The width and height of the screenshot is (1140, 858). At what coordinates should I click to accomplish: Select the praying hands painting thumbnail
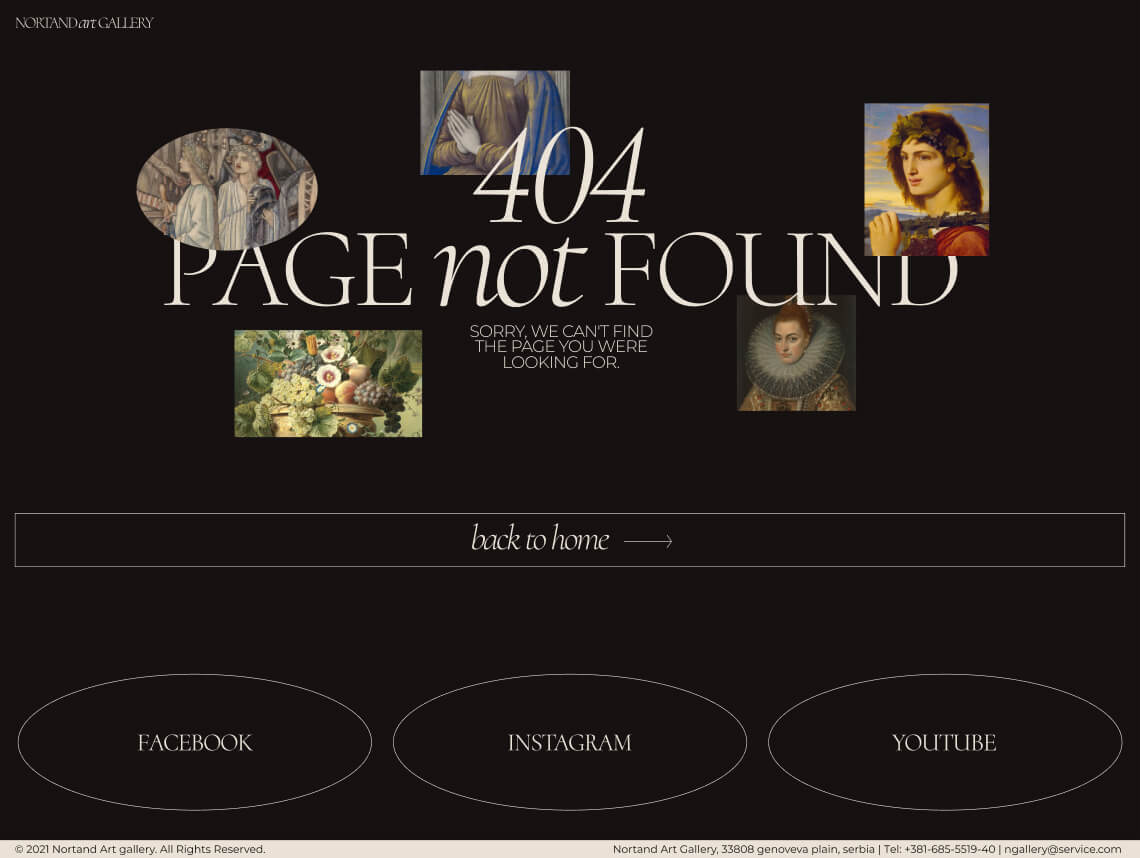point(494,122)
